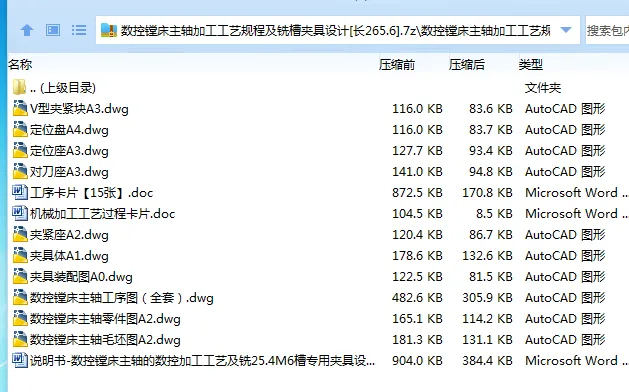This screenshot has height=392, width=629.
Task: Click the parent directory folder icon
Action: 19,87
